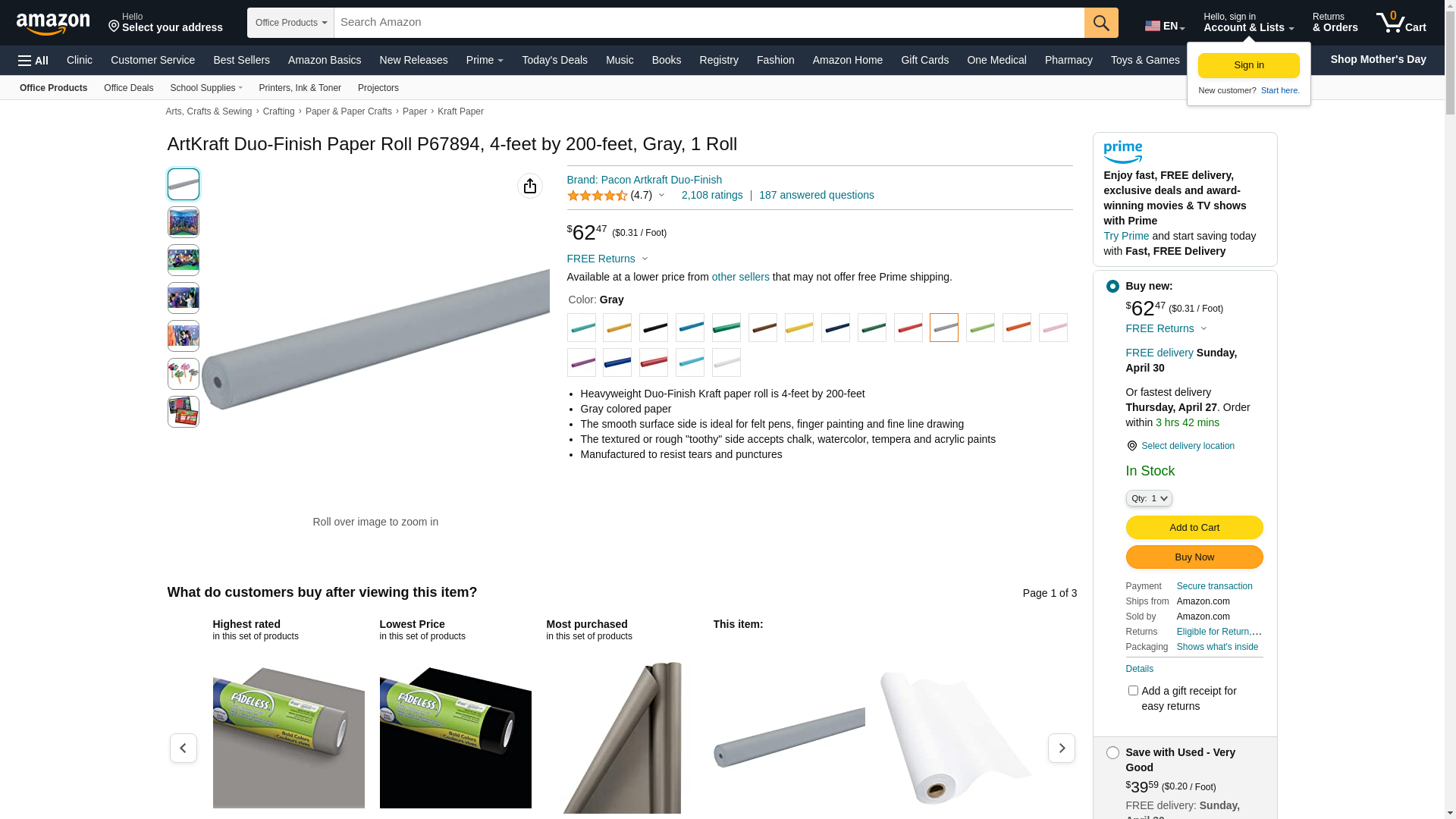Select the Buy new radio option

(1112, 287)
